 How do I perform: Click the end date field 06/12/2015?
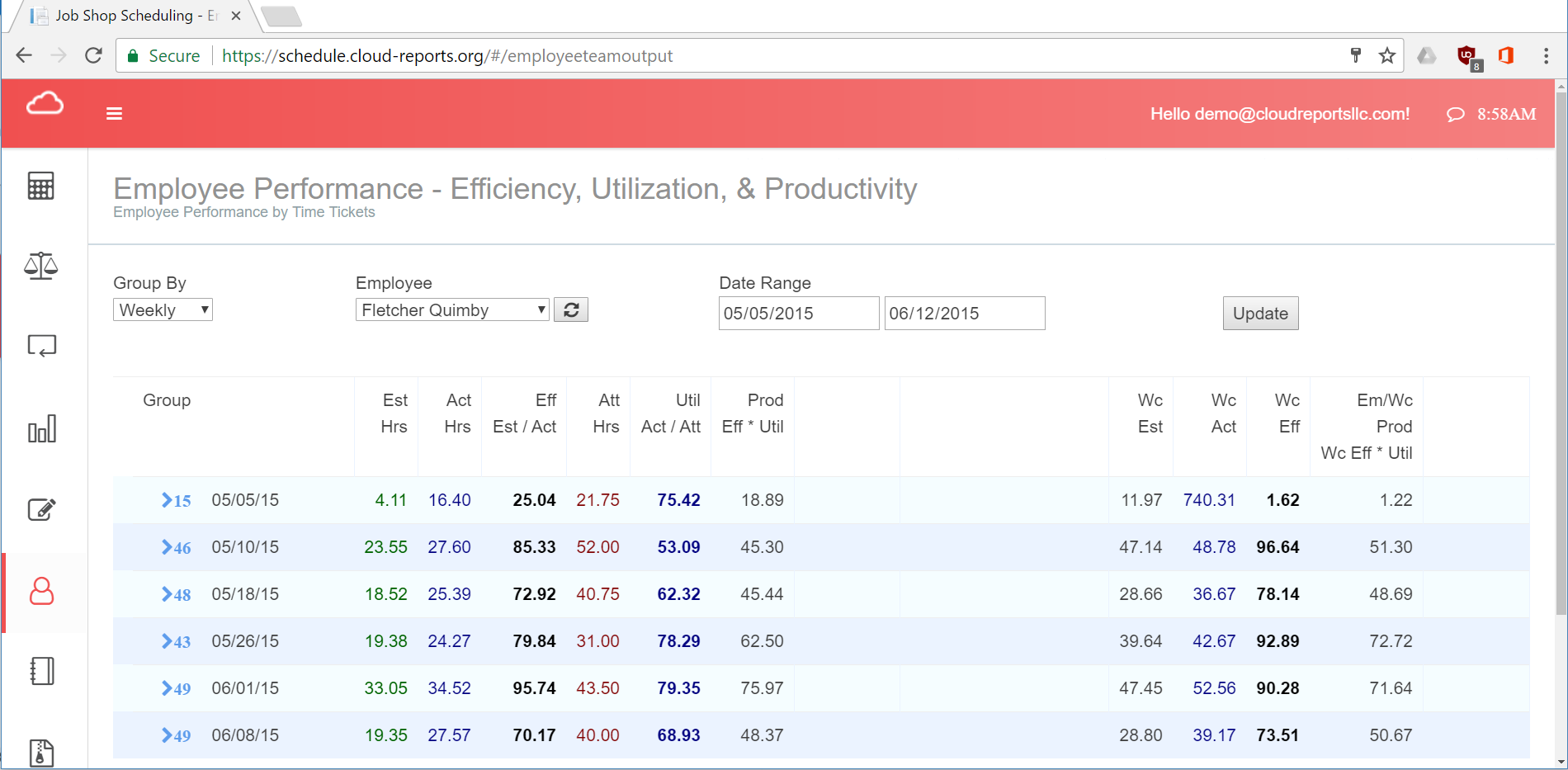[x=965, y=314]
